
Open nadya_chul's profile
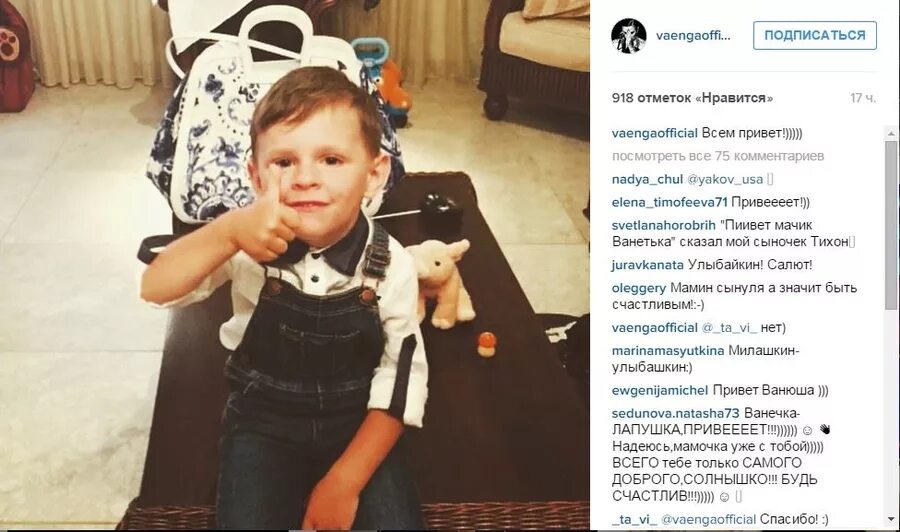click(x=647, y=179)
